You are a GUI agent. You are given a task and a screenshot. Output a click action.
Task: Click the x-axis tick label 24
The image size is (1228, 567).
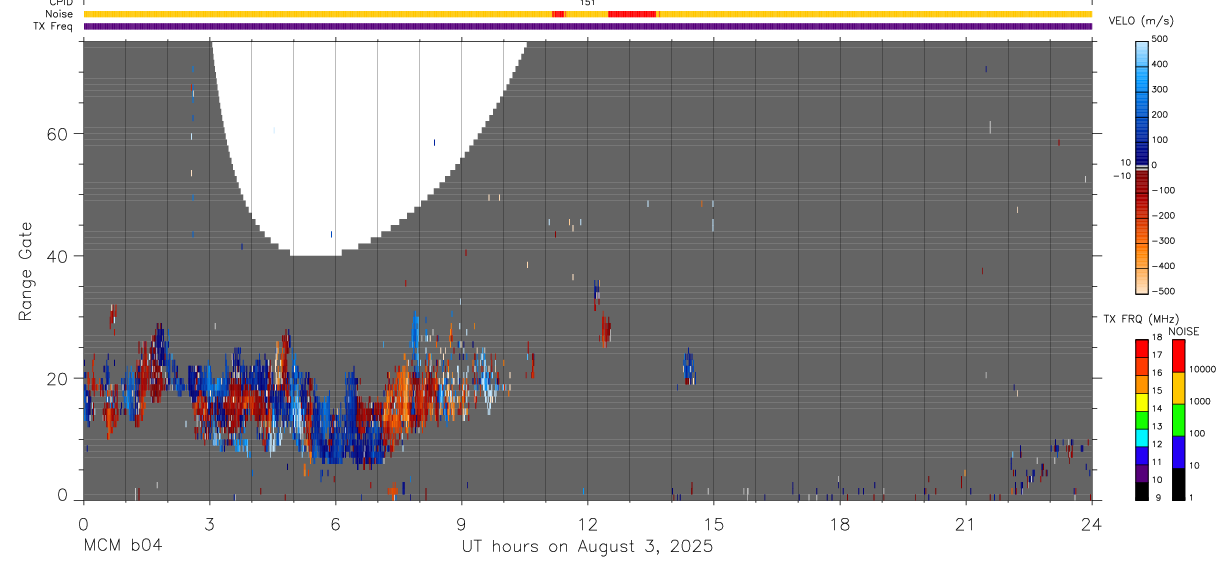[x=1091, y=525]
